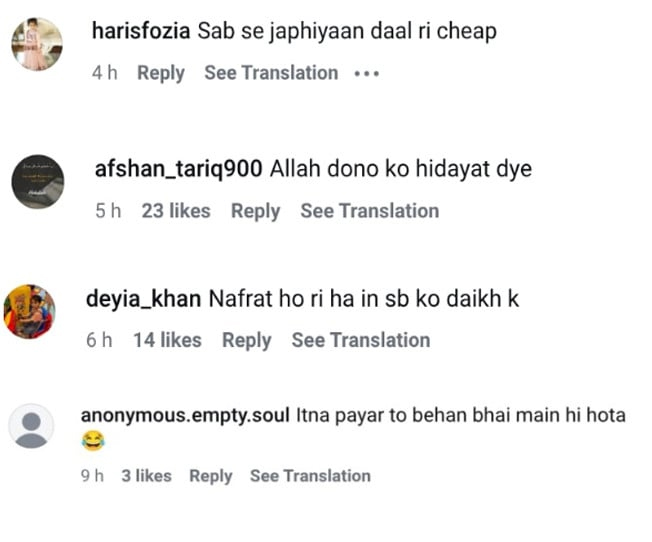Open more options dots on harisfozia's comment
This screenshot has width=652, height=542.
coord(367,74)
